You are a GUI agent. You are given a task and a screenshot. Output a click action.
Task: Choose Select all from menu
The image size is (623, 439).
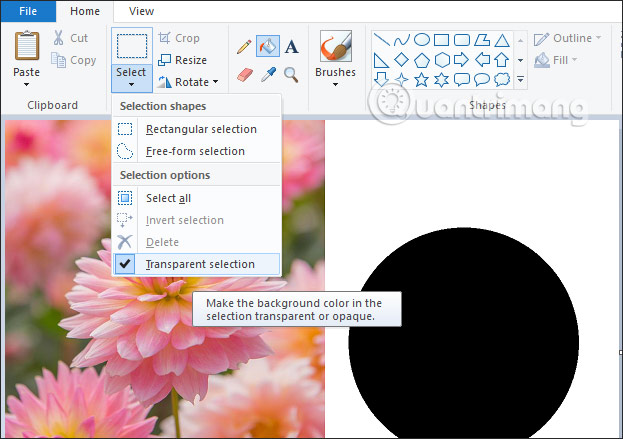point(197,198)
